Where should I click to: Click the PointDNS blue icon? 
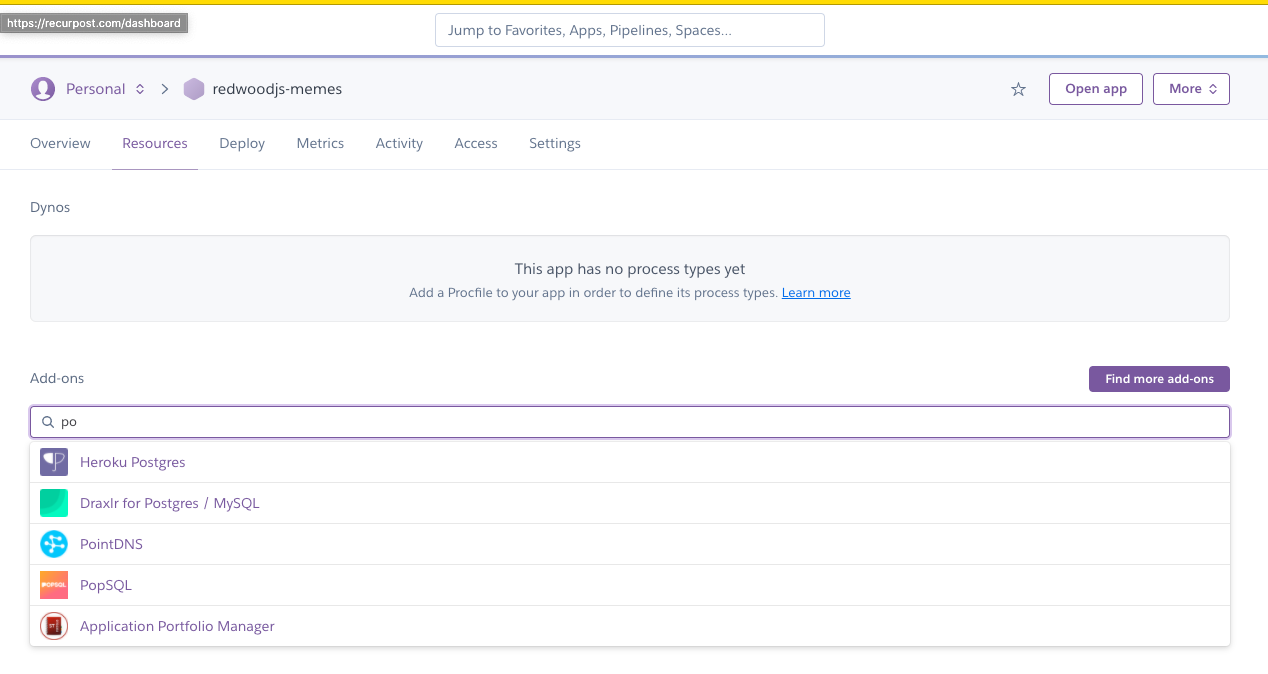point(54,544)
